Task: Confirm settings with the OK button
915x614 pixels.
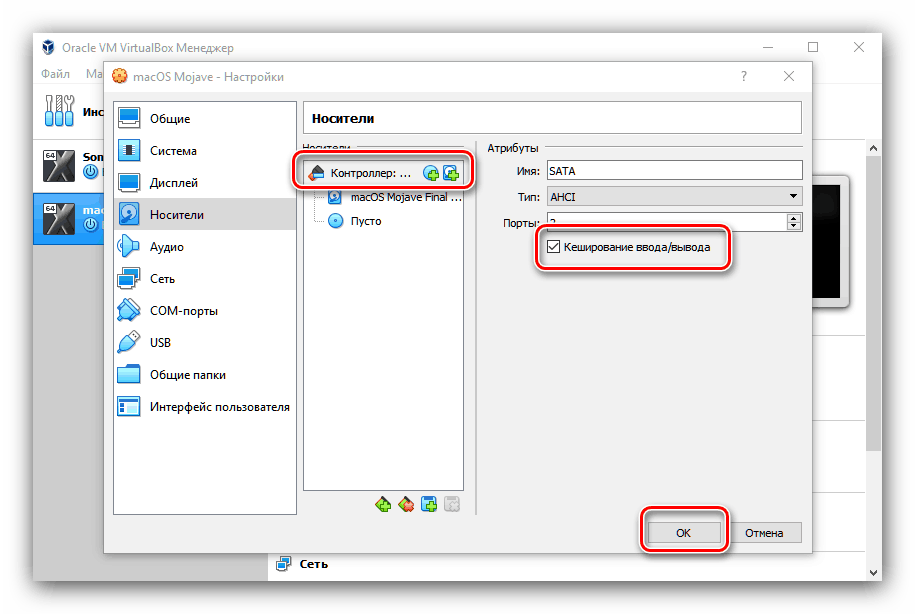Action: (683, 533)
